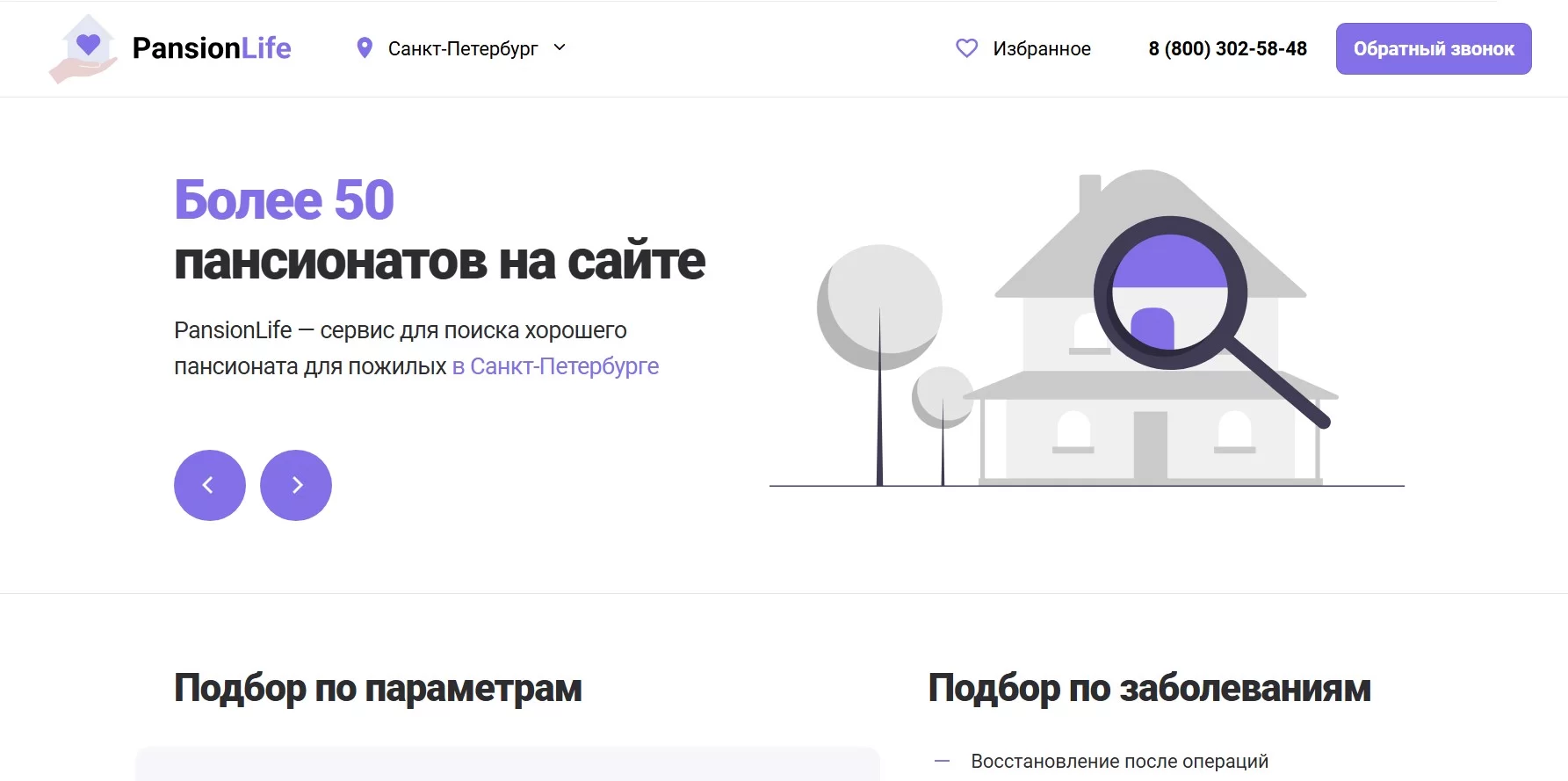
Task: Click the Подбор по заболеваниям heading
Action: click(x=1149, y=688)
